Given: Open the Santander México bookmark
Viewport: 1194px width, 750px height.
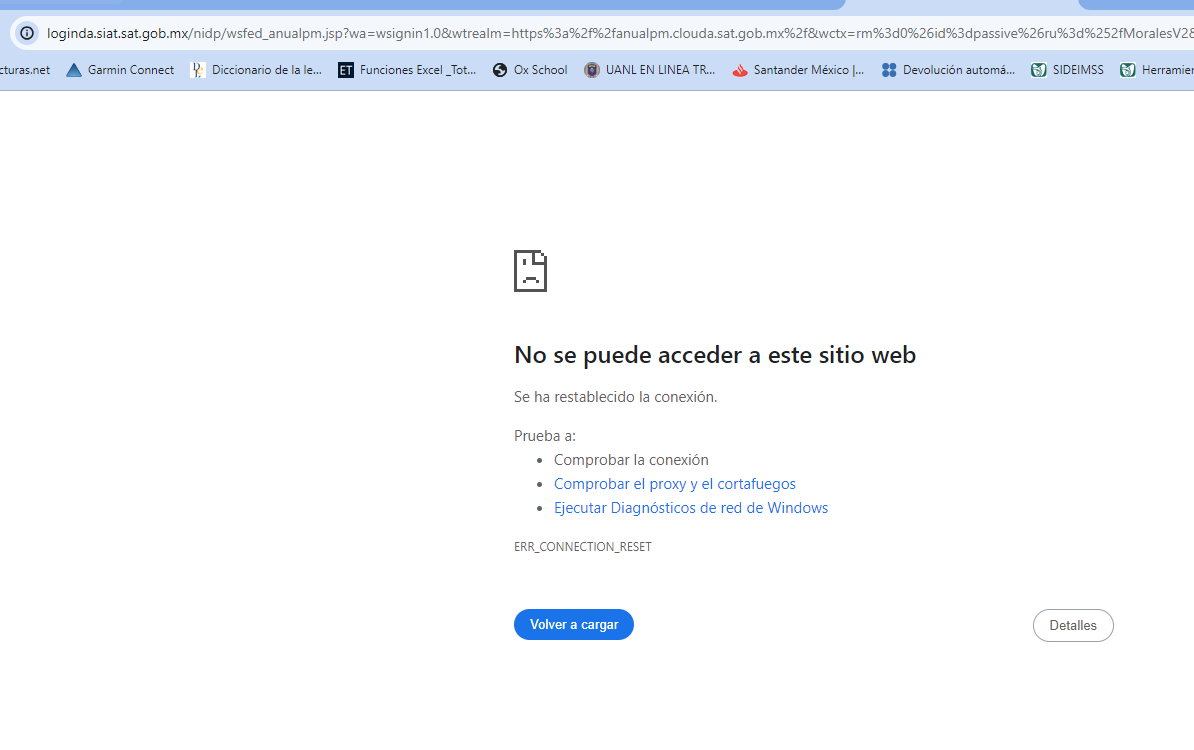Looking at the screenshot, I should (798, 70).
